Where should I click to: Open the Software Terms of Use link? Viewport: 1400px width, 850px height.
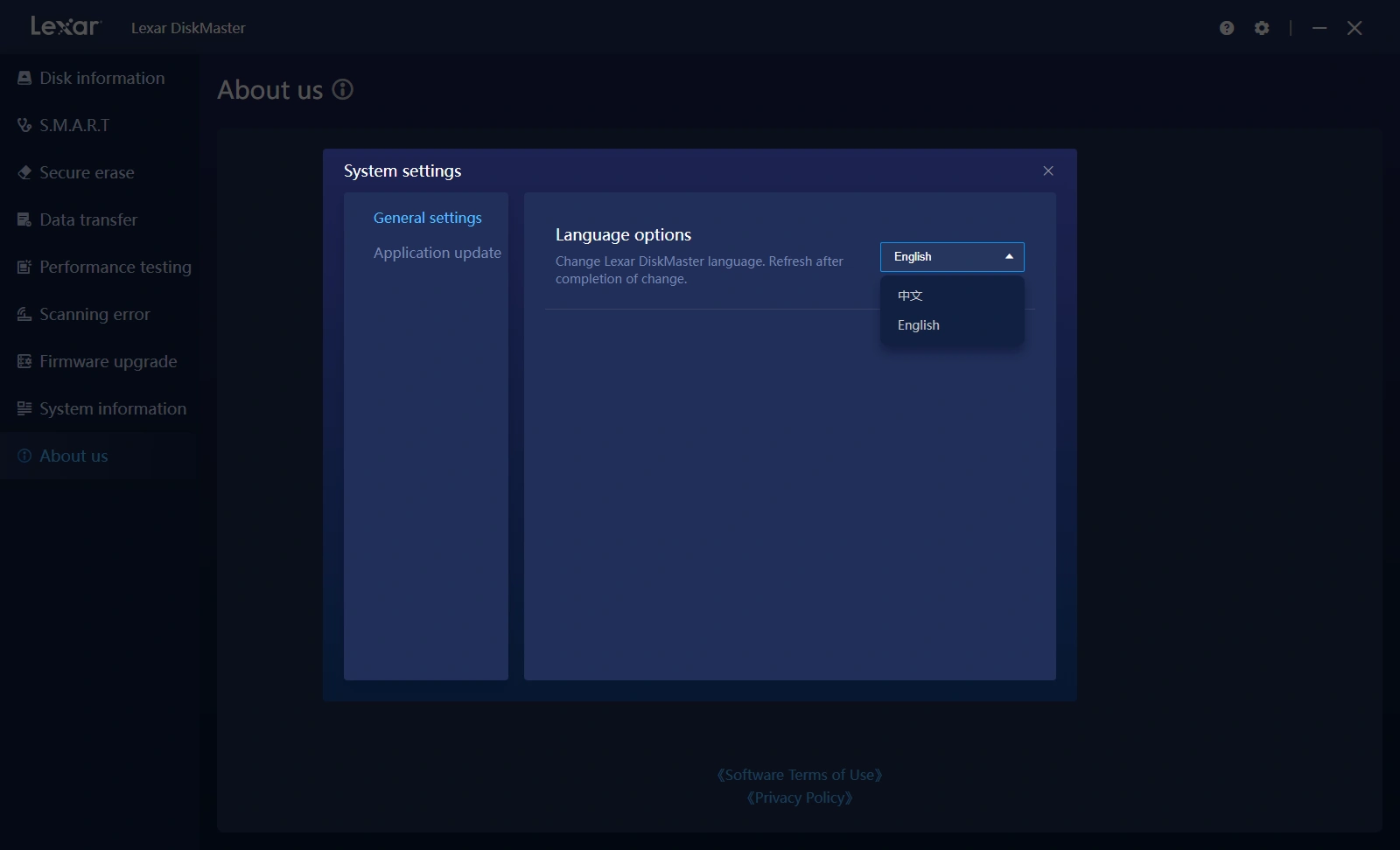[x=800, y=775]
